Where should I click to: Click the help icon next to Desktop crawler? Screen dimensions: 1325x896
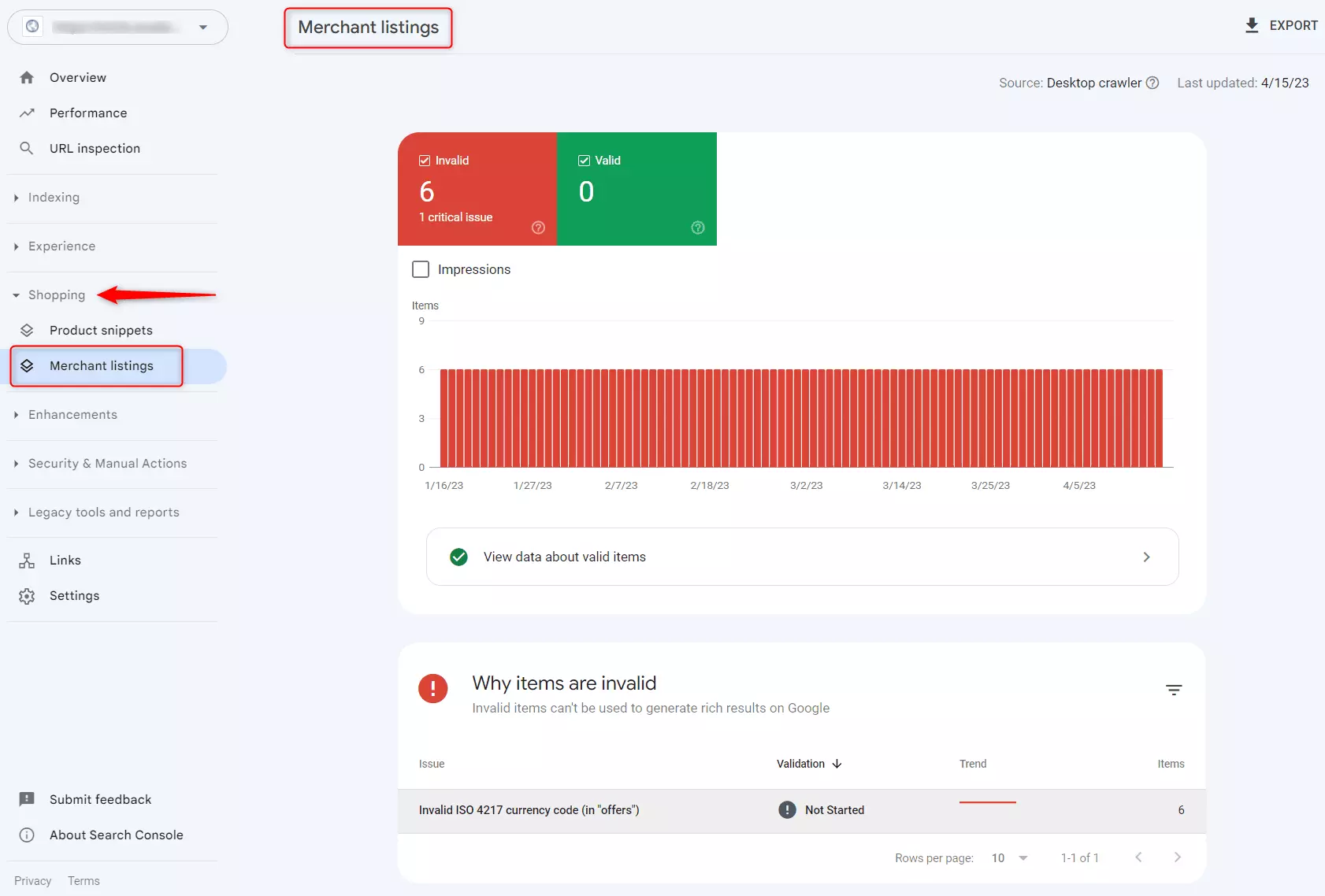coord(1152,83)
